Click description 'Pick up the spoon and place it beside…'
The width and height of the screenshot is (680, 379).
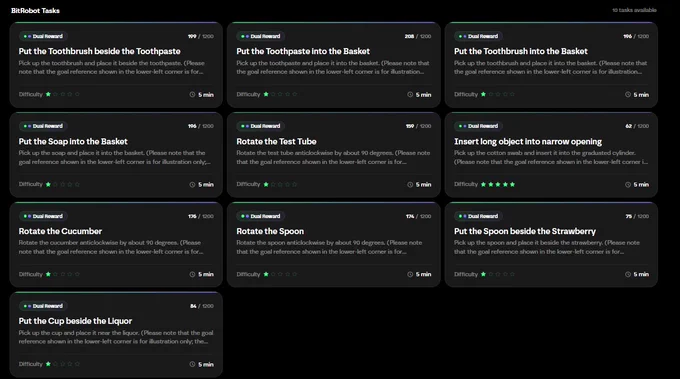(547, 247)
